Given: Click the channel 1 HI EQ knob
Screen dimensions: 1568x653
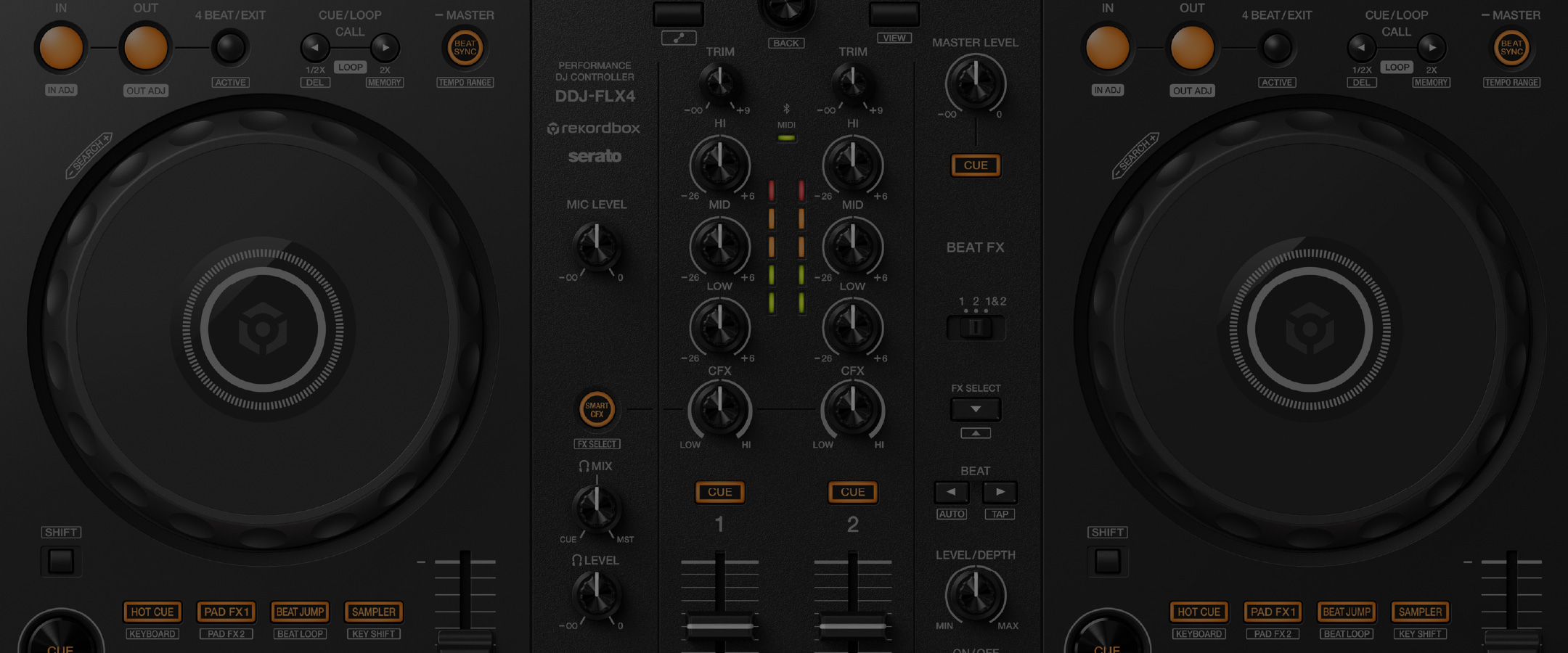Looking at the screenshot, I should [720, 165].
